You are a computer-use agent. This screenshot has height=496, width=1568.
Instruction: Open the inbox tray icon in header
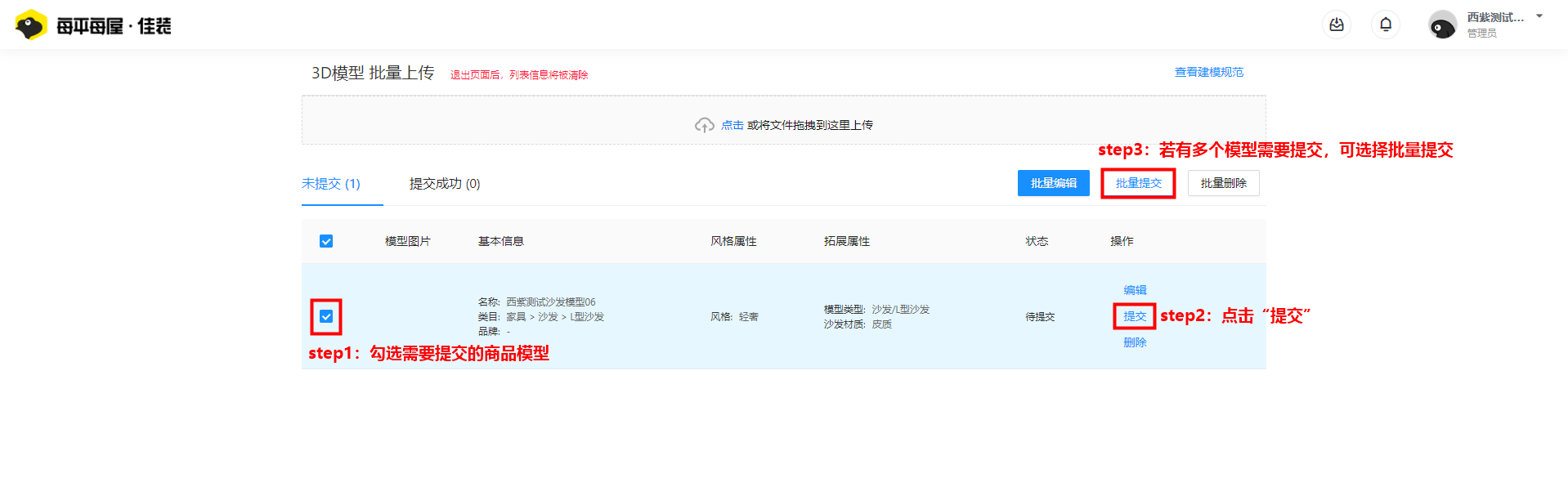click(1337, 25)
